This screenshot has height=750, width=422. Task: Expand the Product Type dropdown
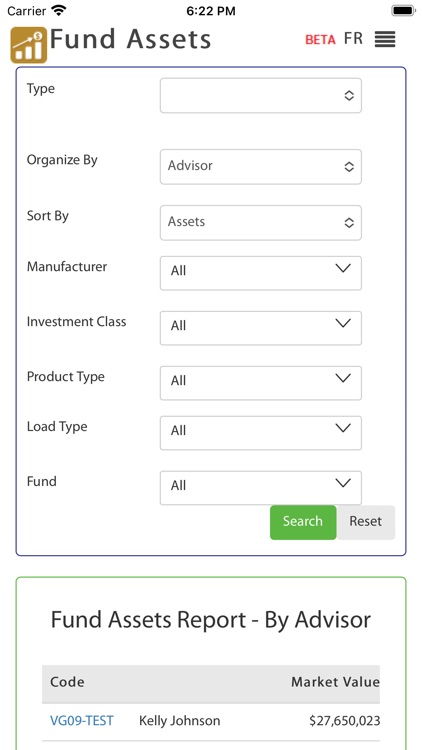261,383
